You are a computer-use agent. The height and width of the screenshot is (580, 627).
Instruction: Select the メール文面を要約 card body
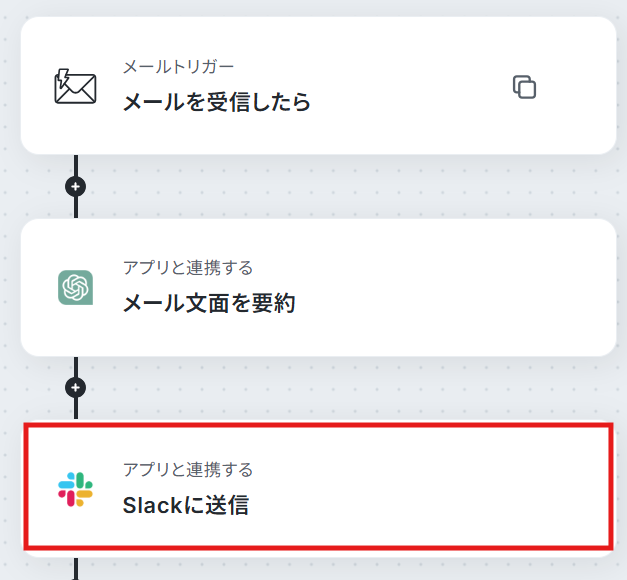point(318,287)
